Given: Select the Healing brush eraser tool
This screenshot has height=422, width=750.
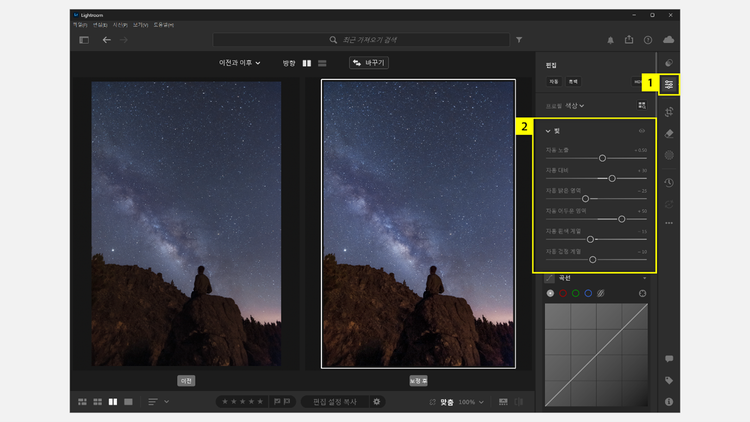Looking at the screenshot, I should [x=668, y=133].
